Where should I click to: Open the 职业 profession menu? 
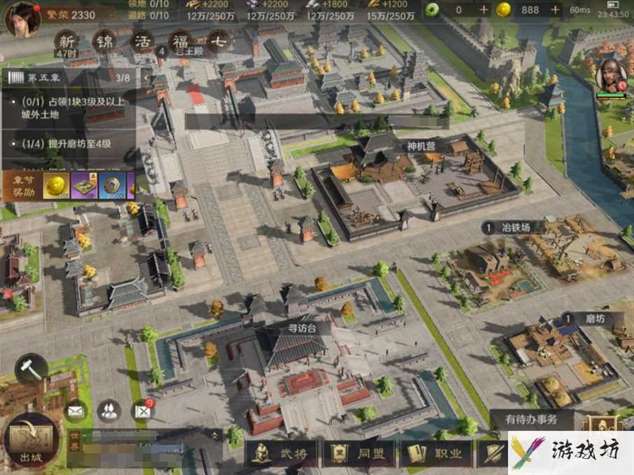point(437,453)
